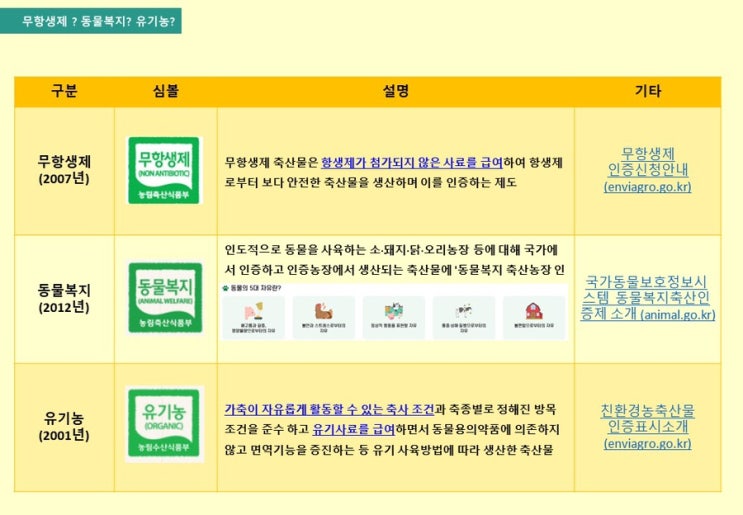This screenshot has height=515, width=743.
Task: Click the brown hen stress-freedom icon
Action: click(x=324, y=311)
